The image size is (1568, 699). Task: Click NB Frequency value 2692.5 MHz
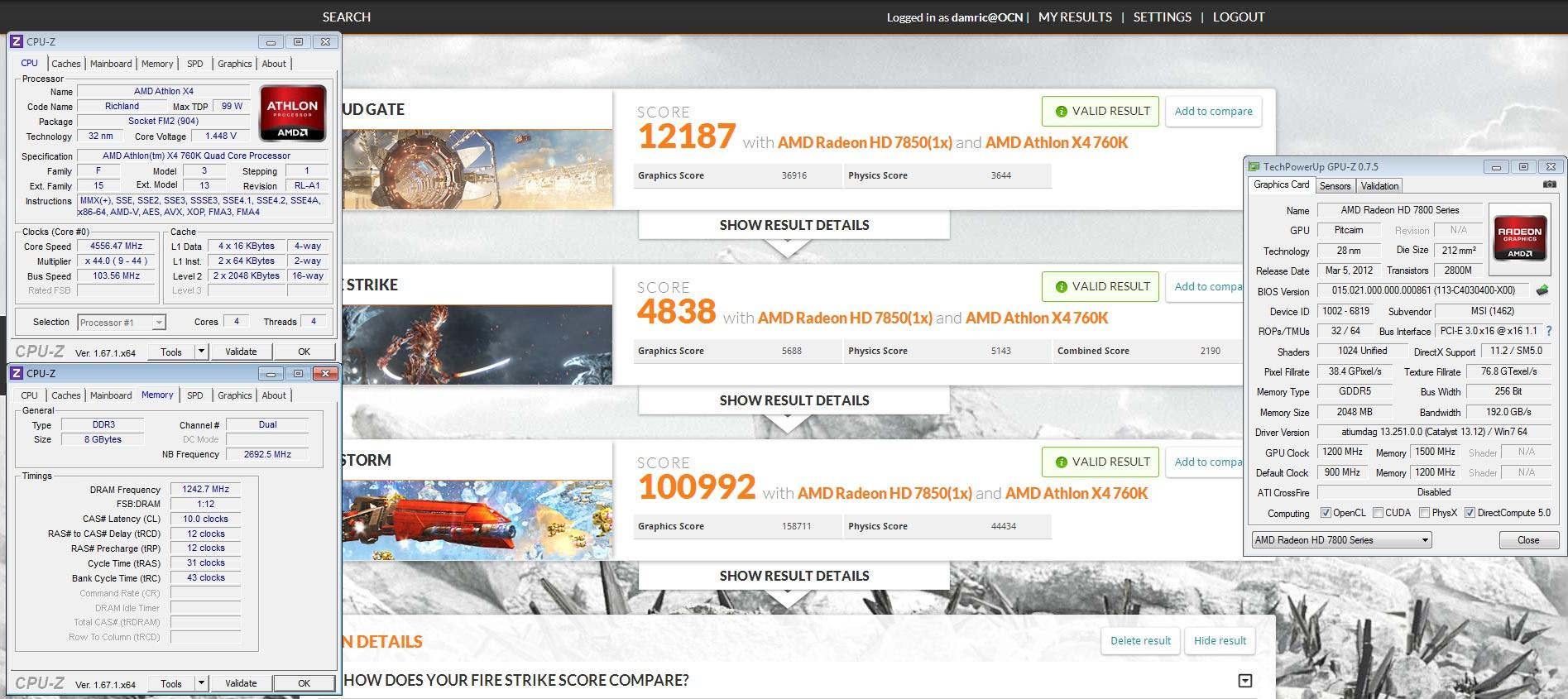pos(267,454)
